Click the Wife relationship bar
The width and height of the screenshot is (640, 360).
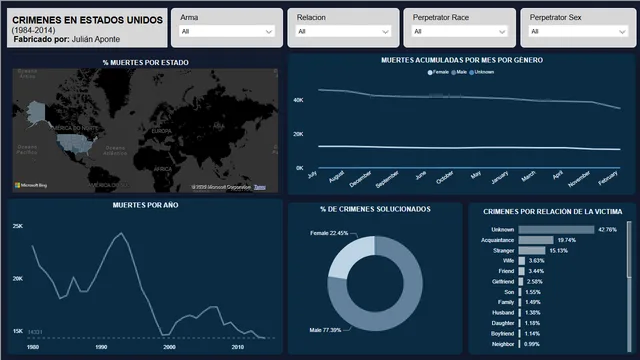[522, 261]
